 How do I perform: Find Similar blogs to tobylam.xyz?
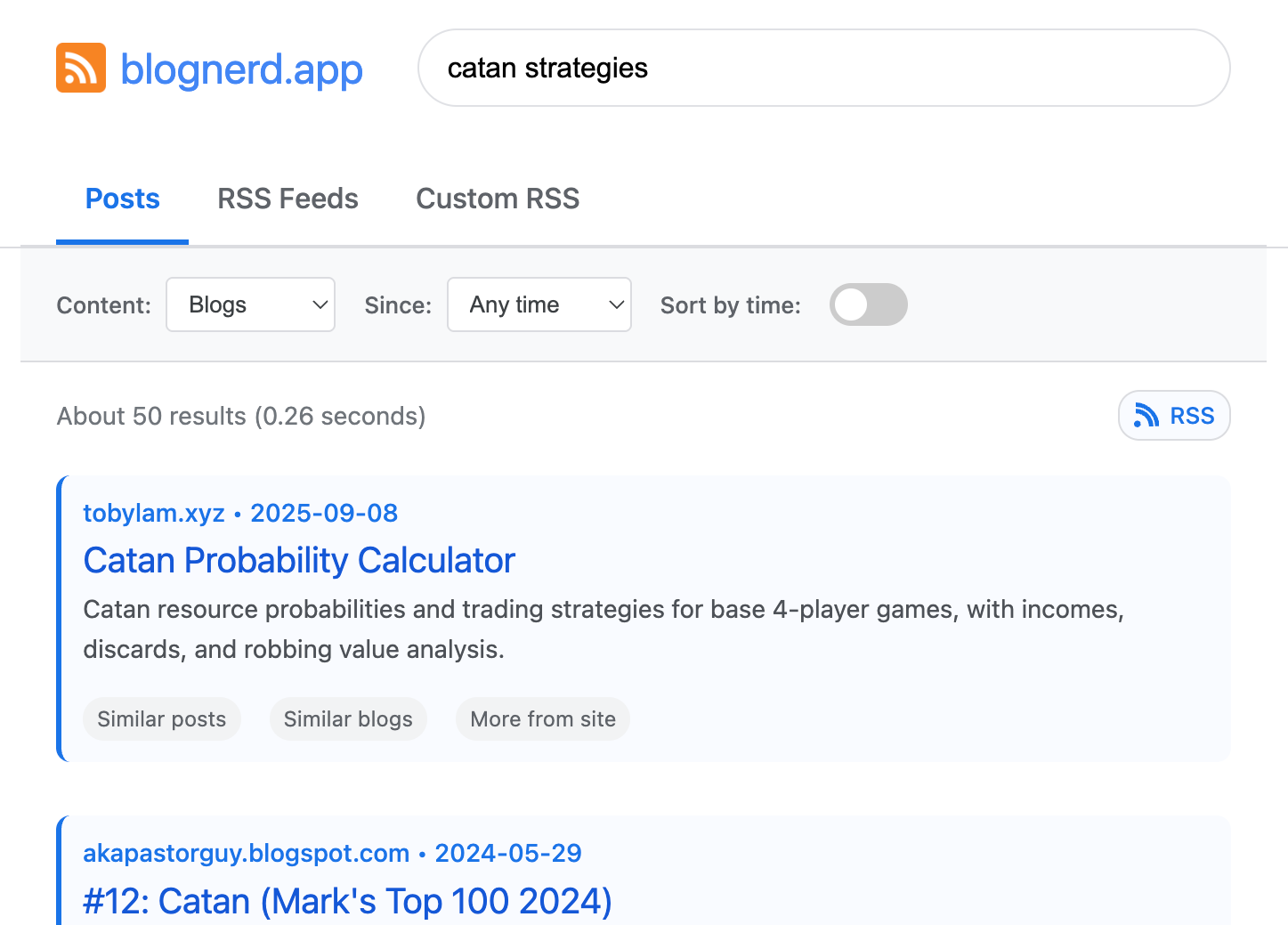coord(348,718)
